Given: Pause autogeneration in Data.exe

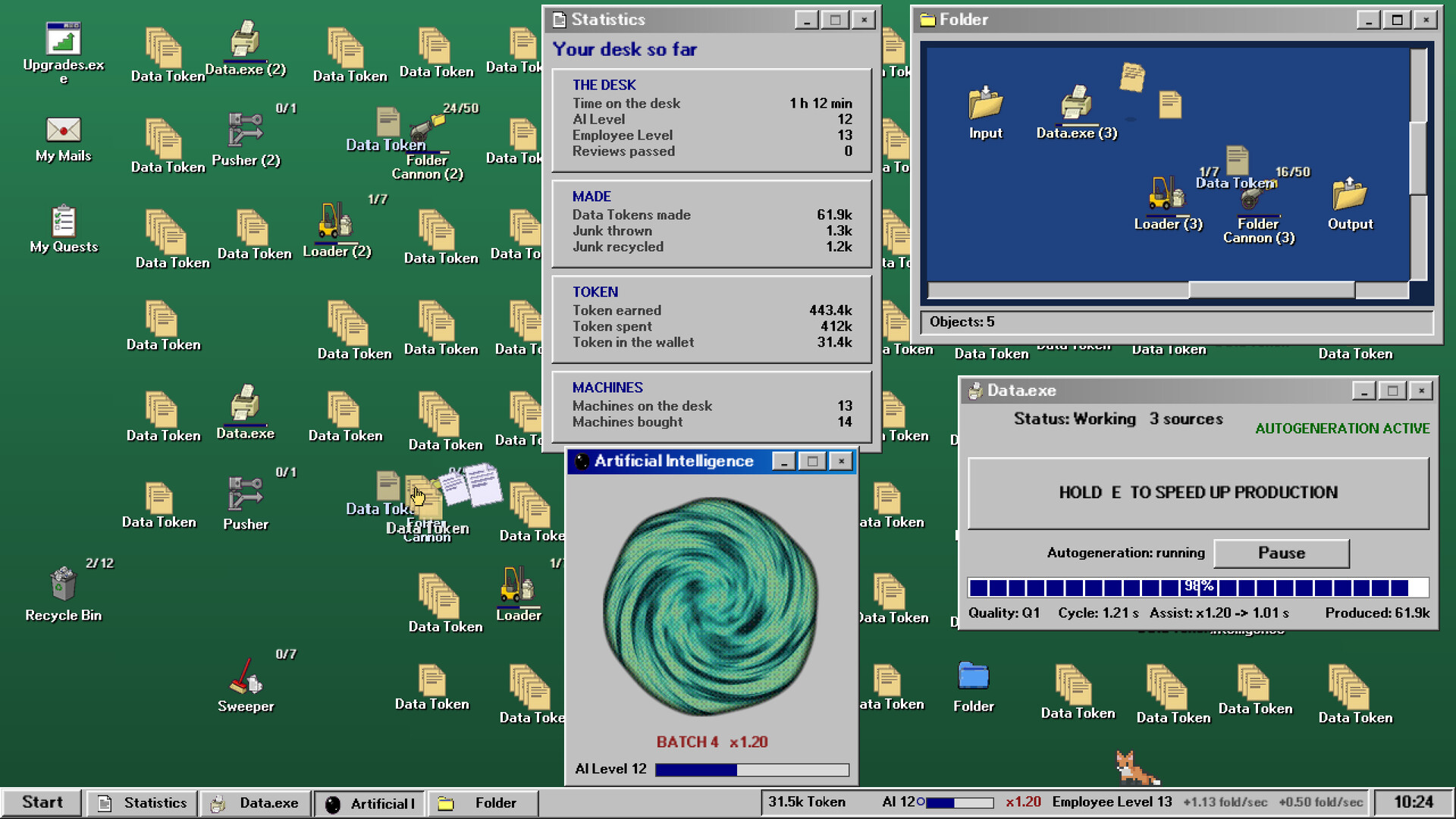Looking at the screenshot, I should tap(1281, 553).
